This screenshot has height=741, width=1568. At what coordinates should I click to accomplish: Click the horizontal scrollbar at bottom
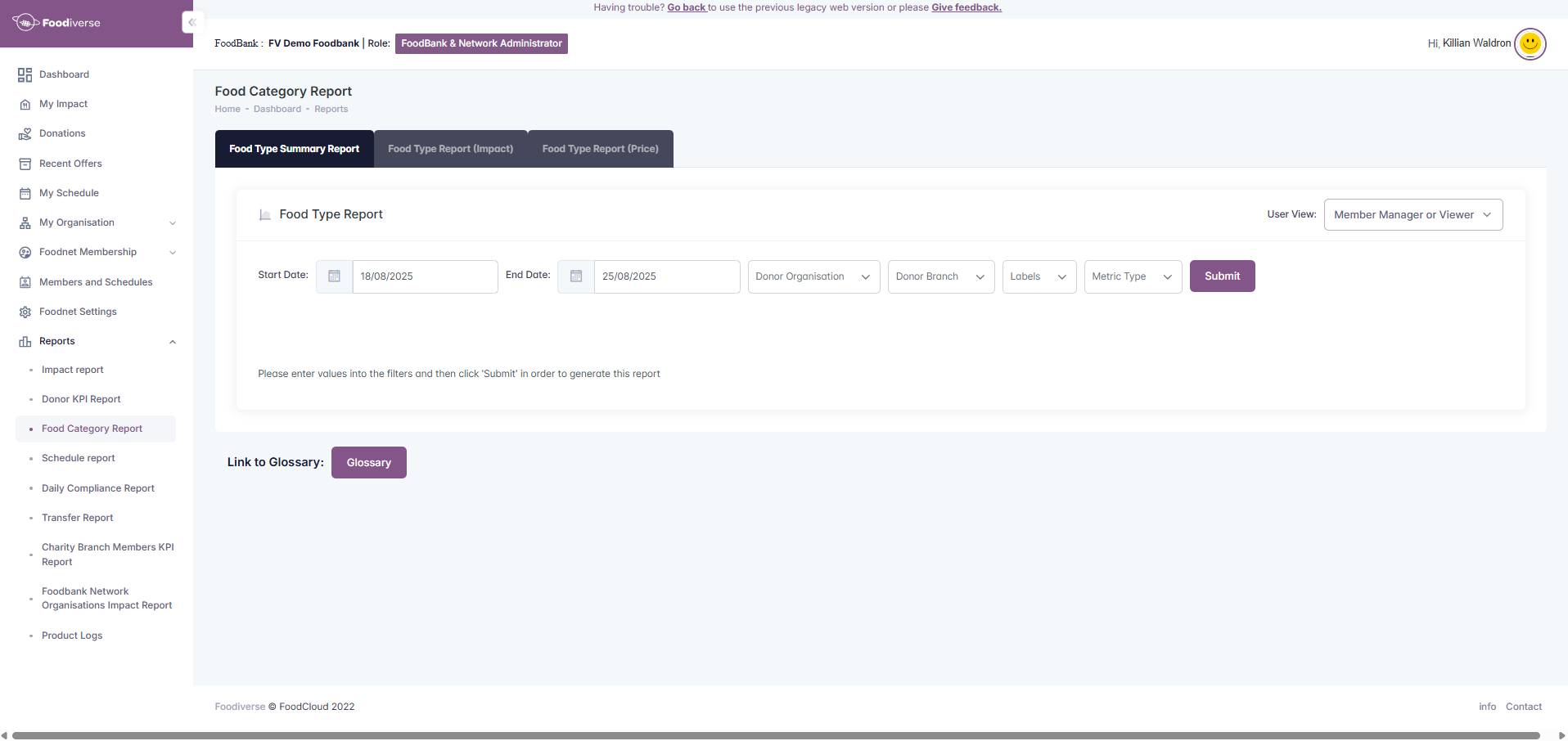coord(776,735)
